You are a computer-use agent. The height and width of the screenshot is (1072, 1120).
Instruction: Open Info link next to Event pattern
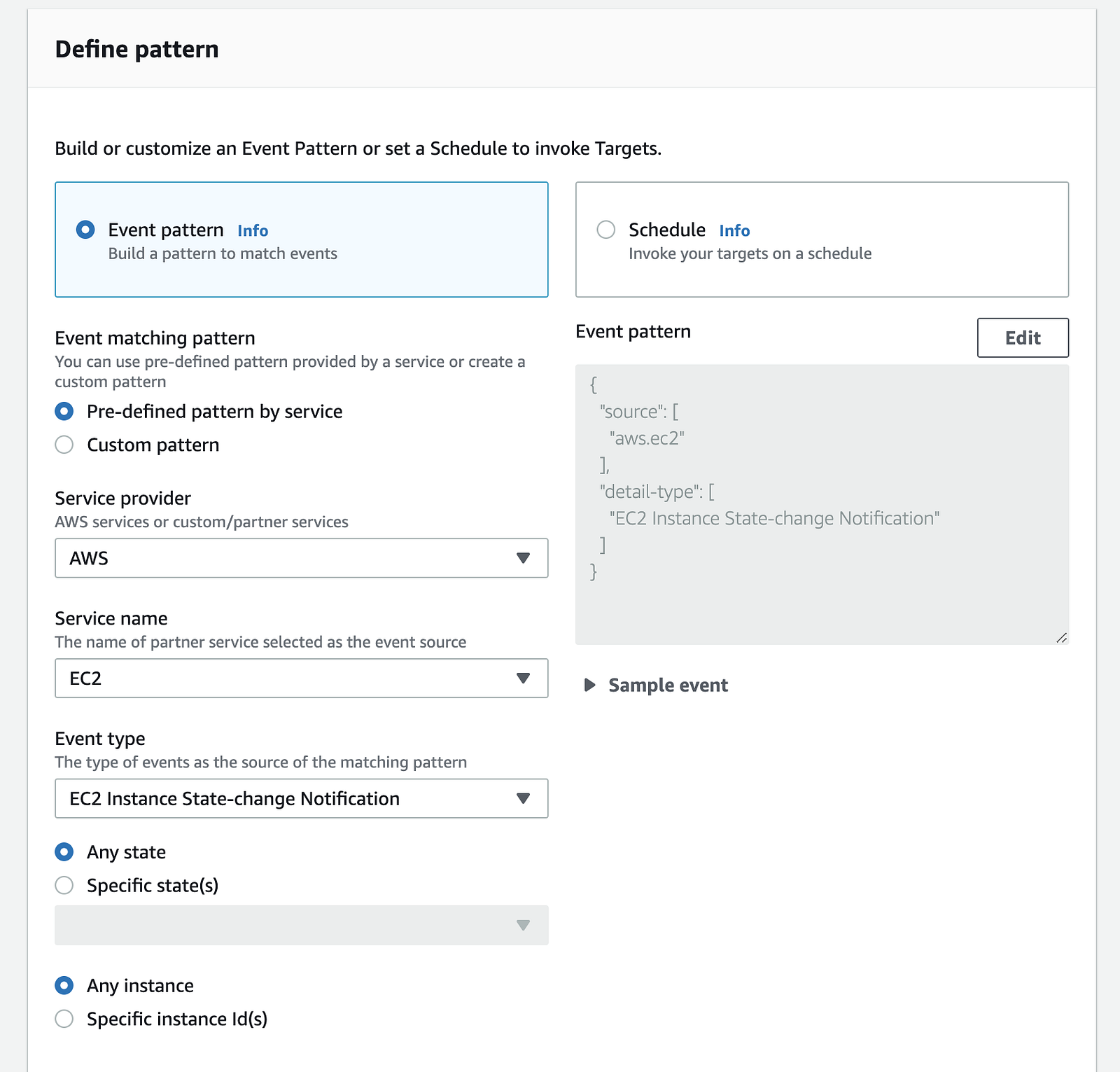[x=253, y=231]
